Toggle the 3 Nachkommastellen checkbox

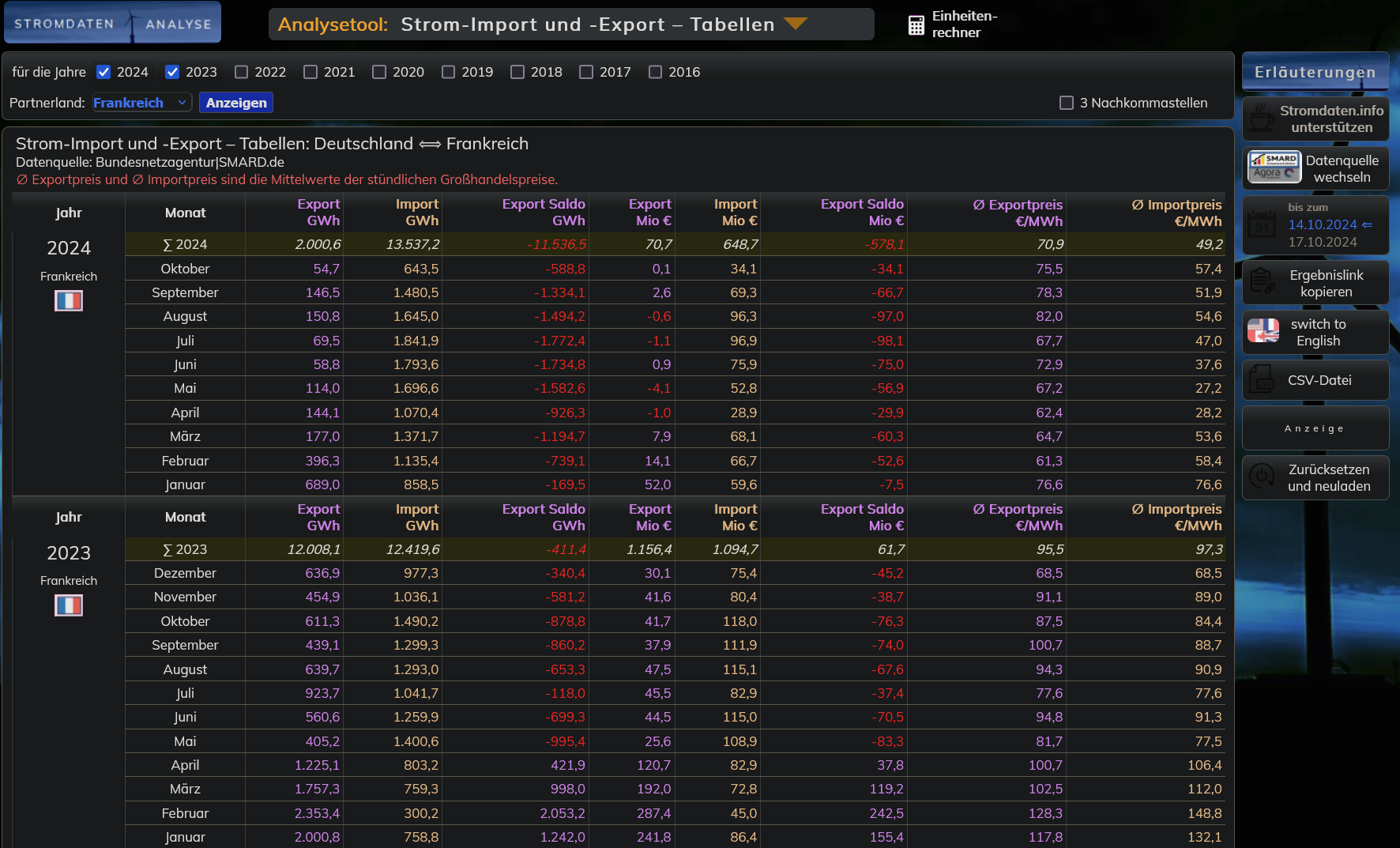1067,103
